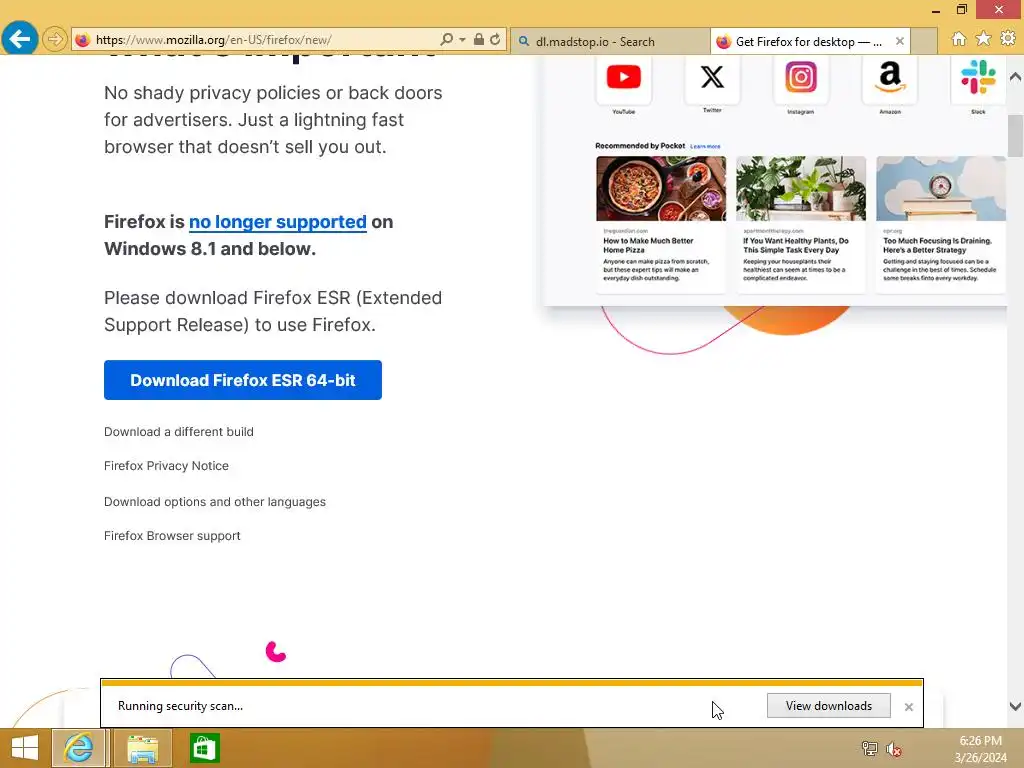Image resolution: width=1024 pixels, height=768 pixels.
Task: Click the View downloads button
Action: click(828, 706)
